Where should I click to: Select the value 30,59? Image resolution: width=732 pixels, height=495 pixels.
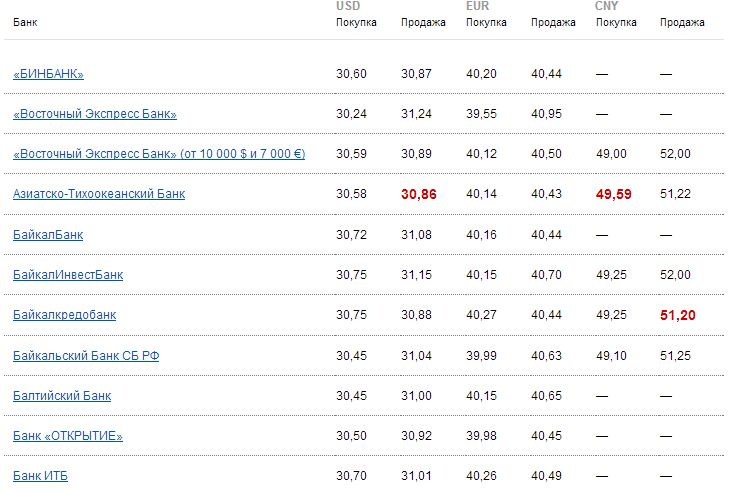(352, 154)
